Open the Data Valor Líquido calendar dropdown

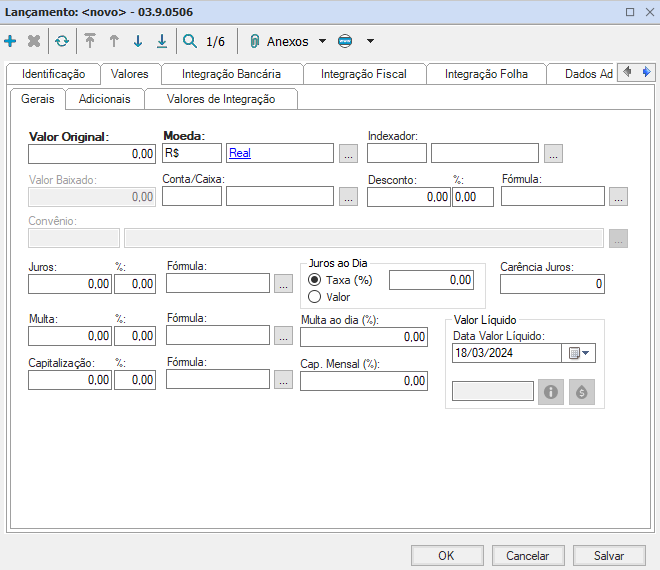[x=580, y=353]
